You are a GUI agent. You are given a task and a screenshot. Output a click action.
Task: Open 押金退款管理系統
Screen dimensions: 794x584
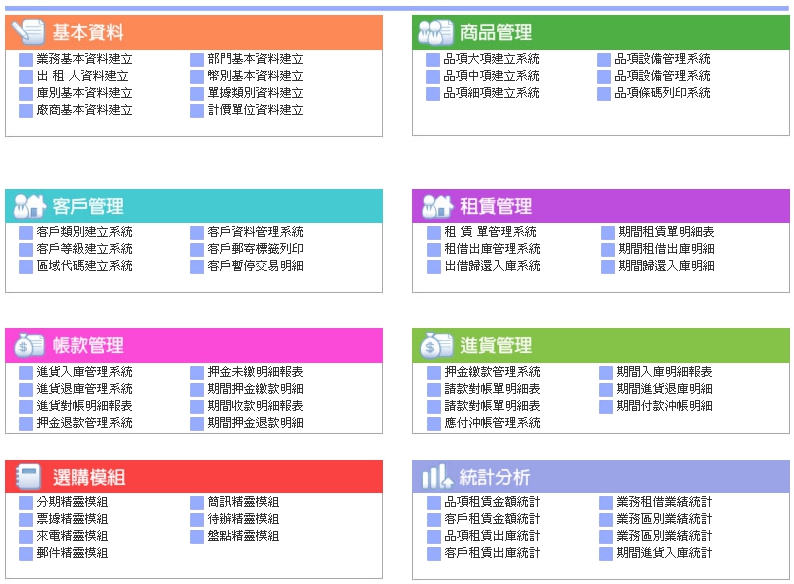pyautogui.click(x=84, y=423)
